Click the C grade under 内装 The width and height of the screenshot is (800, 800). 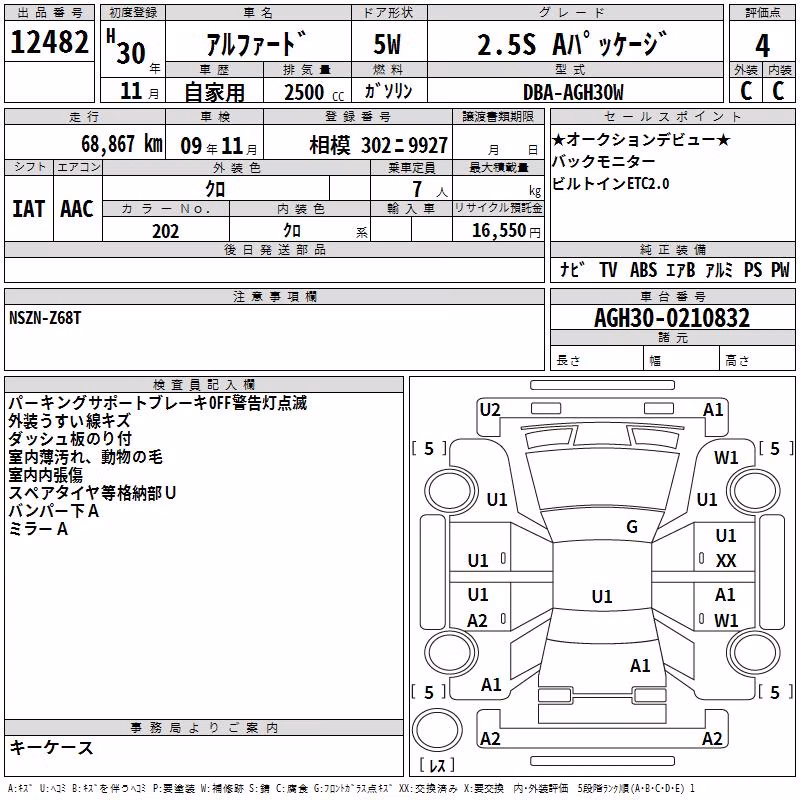point(778,91)
